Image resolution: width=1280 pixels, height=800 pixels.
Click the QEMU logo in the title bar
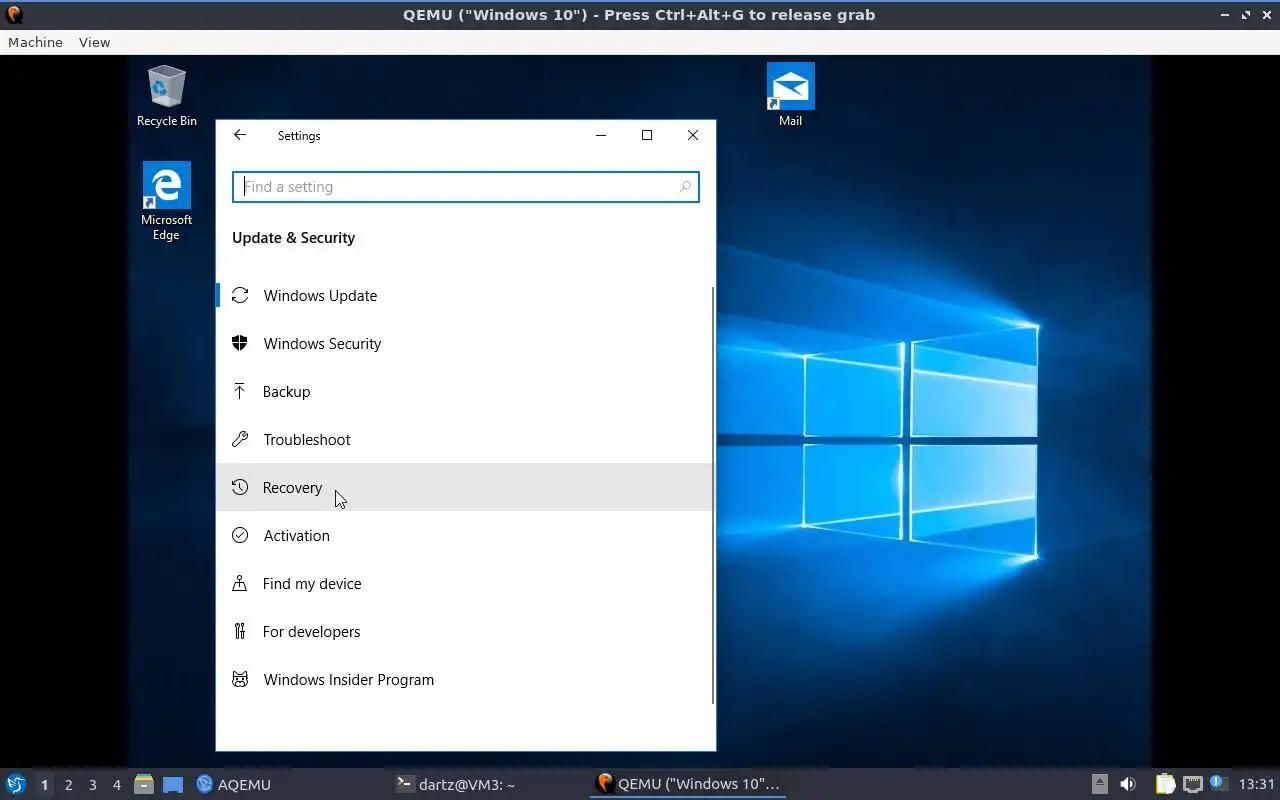(14, 14)
